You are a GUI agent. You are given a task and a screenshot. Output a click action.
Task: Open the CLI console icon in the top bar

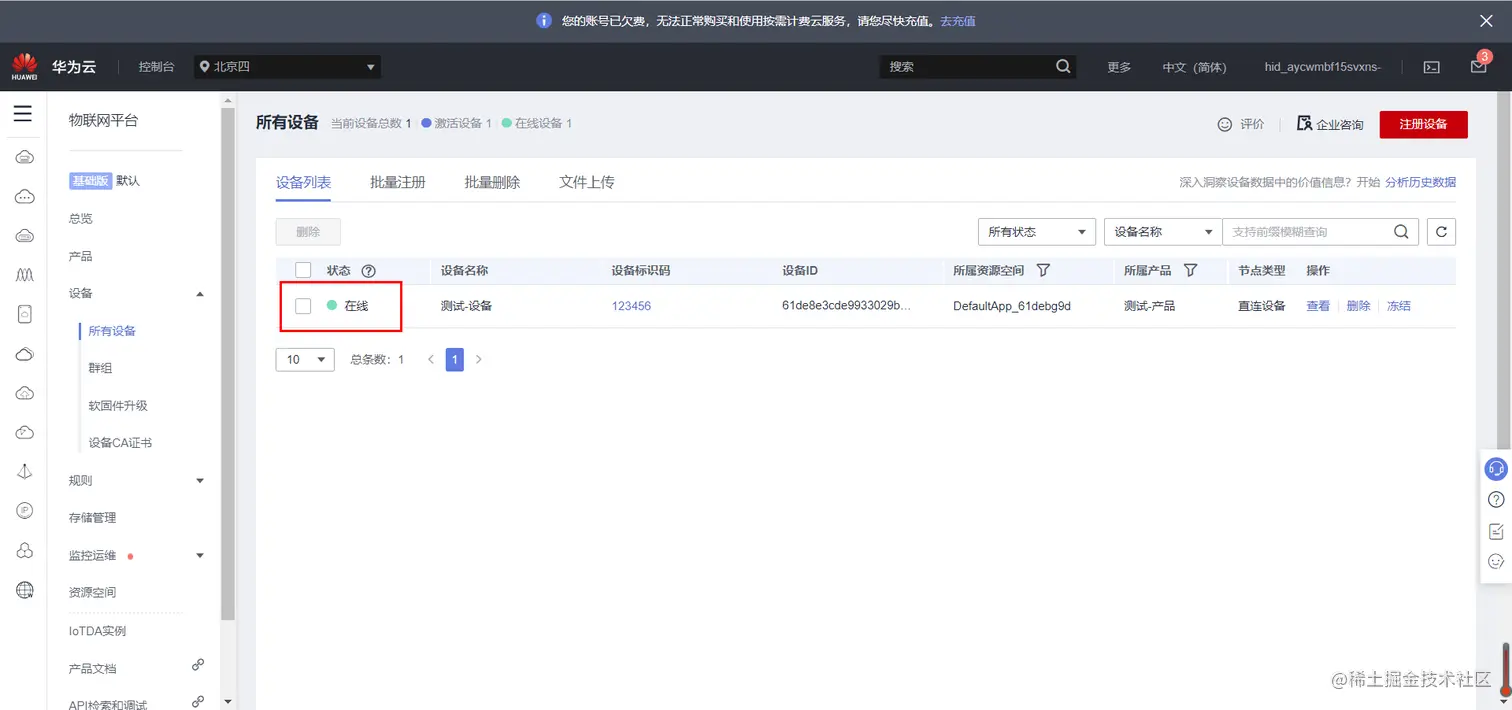[1431, 66]
